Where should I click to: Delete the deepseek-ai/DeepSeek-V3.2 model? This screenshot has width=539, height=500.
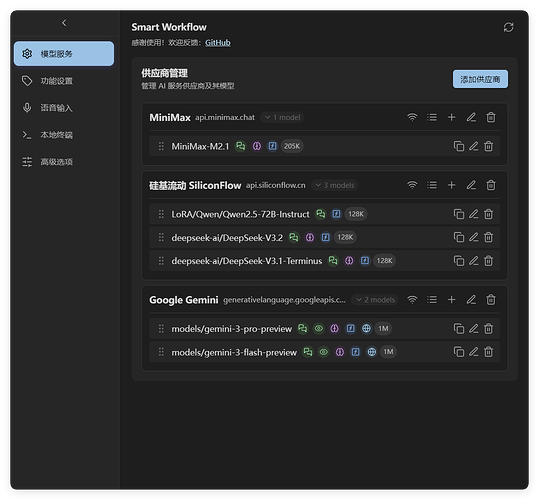pos(488,237)
